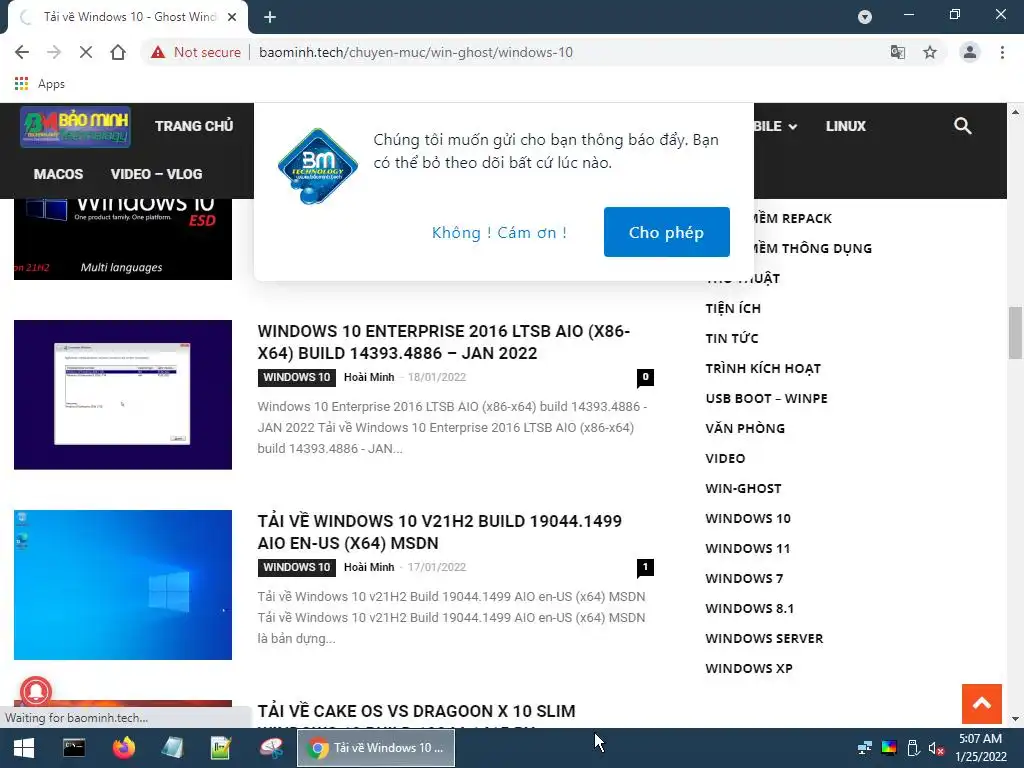
Task: Click the page vertical scrollbar thumb
Action: pos(1015,332)
